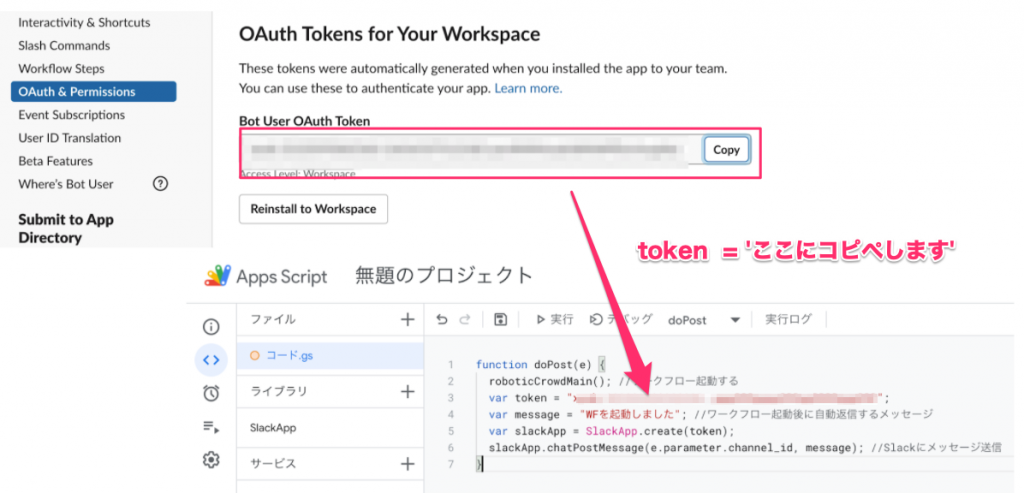Add a library with plus icon

408,391
